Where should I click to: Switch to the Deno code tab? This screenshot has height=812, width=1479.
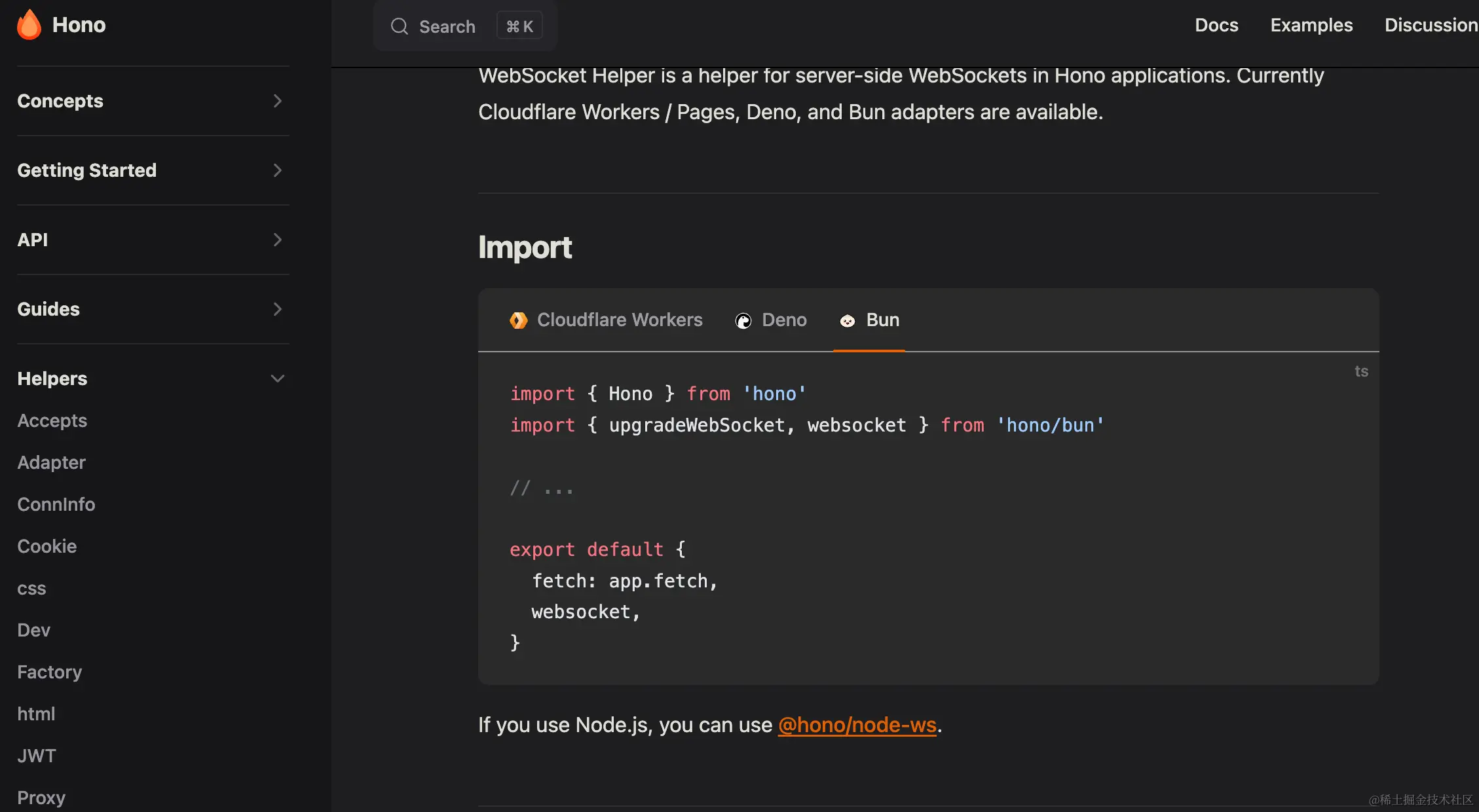(x=784, y=320)
